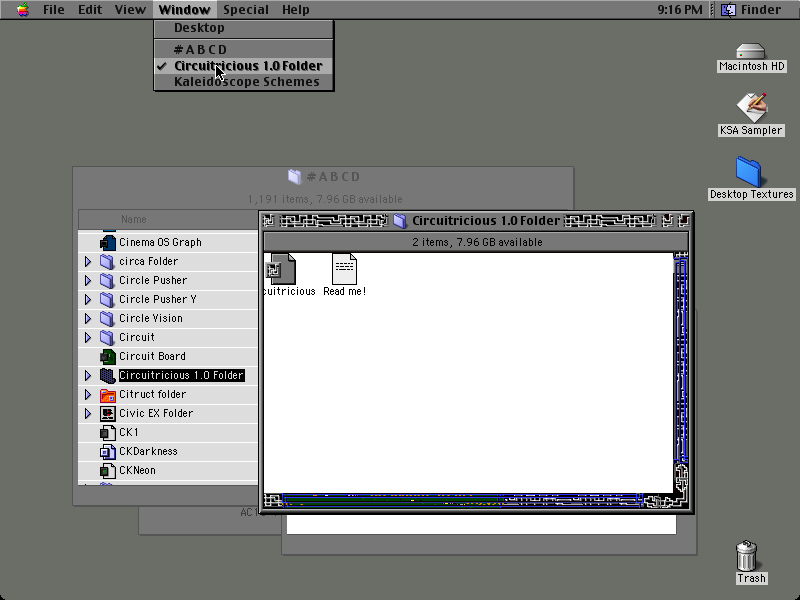This screenshot has height=600, width=800.
Task: Click the Circuitricious window resize corner
Action: pyautogui.click(x=681, y=501)
